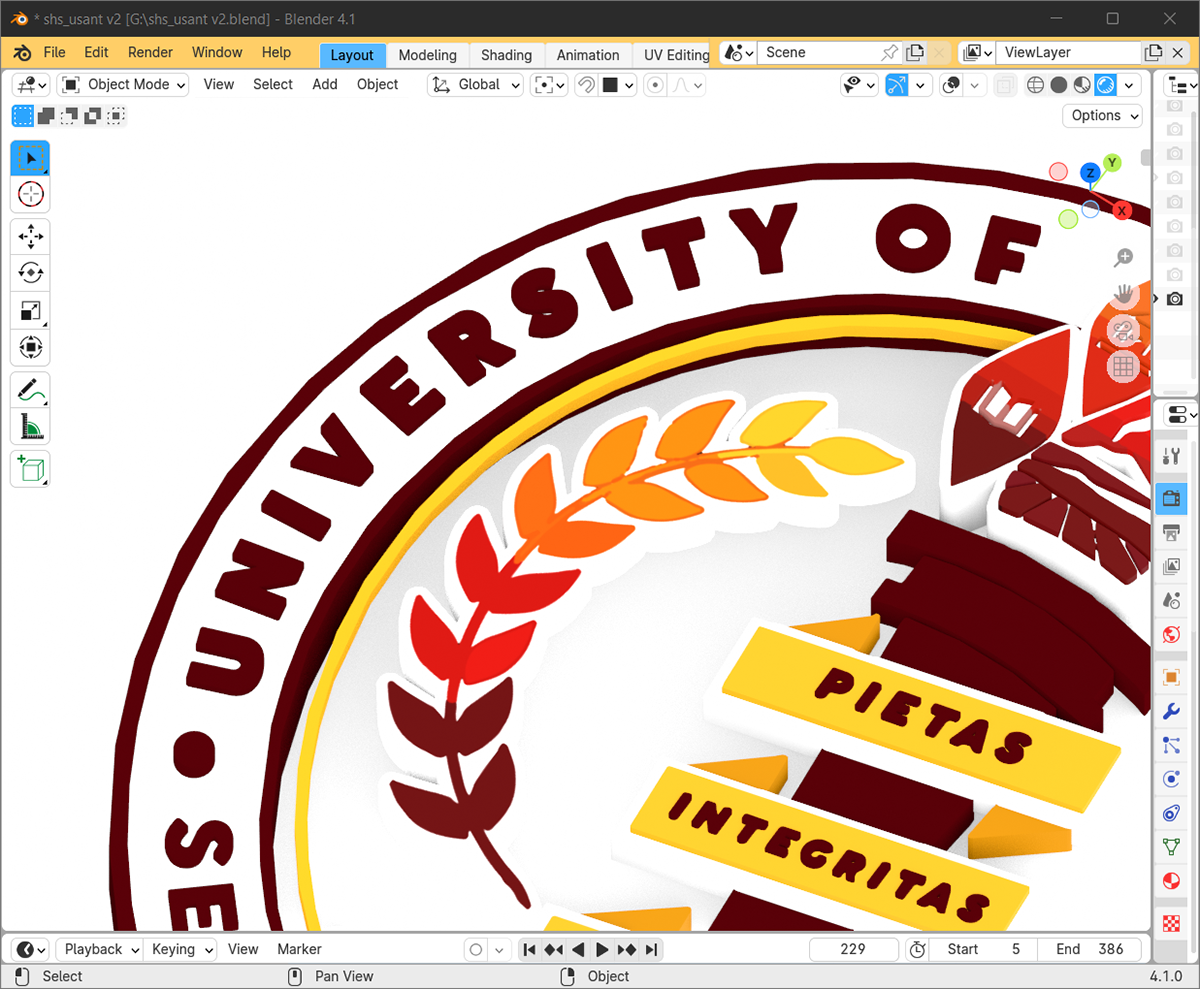
Task: Activate the Transform tool
Action: tap(30, 348)
